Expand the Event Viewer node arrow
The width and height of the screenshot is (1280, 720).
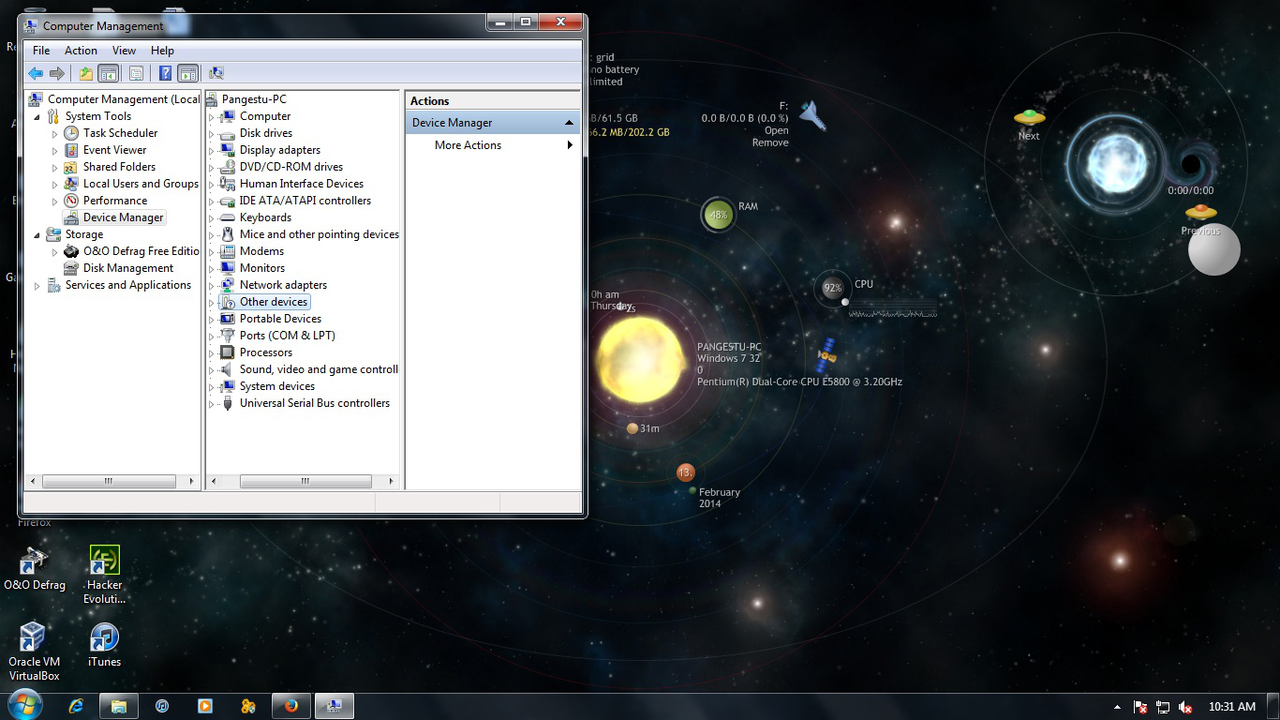coord(55,150)
